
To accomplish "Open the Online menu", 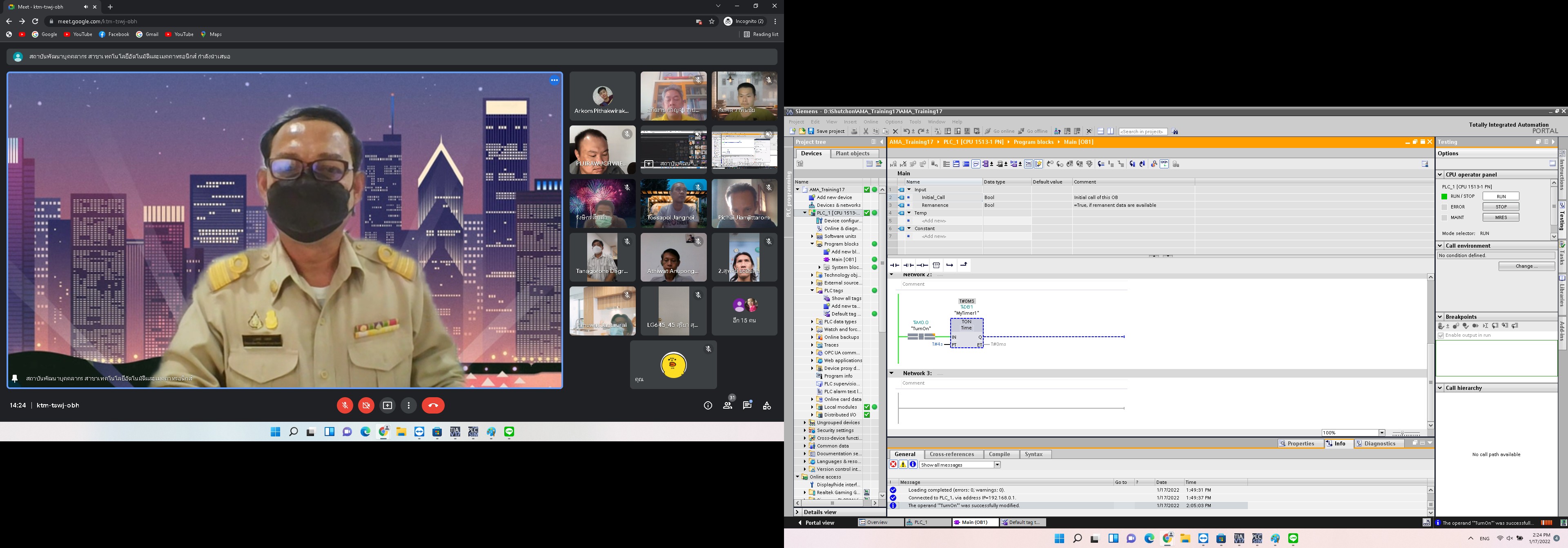I will (871, 122).
